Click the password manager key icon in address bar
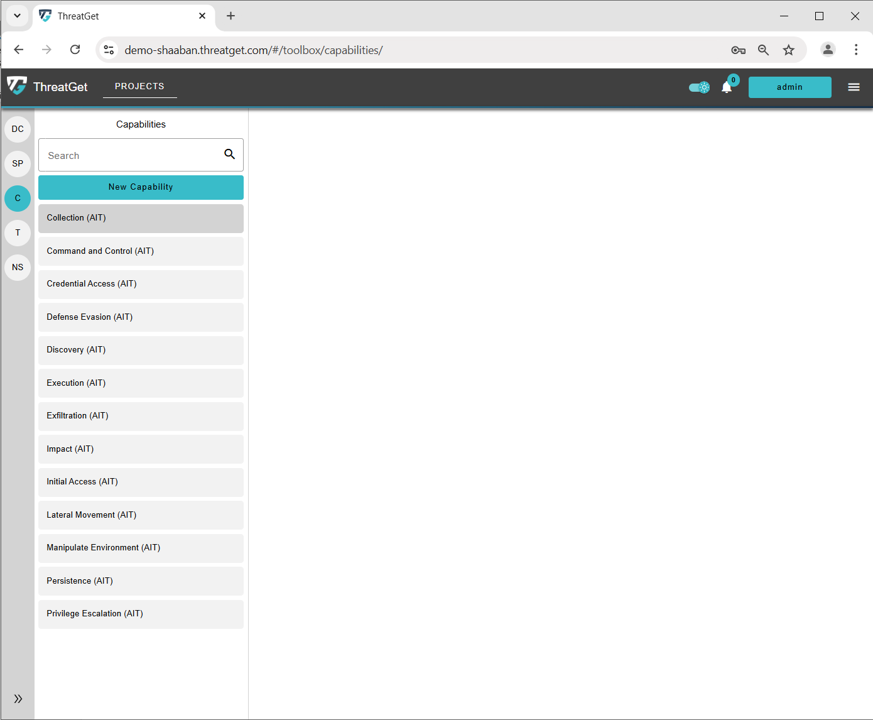This screenshot has width=873, height=720. (x=738, y=49)
